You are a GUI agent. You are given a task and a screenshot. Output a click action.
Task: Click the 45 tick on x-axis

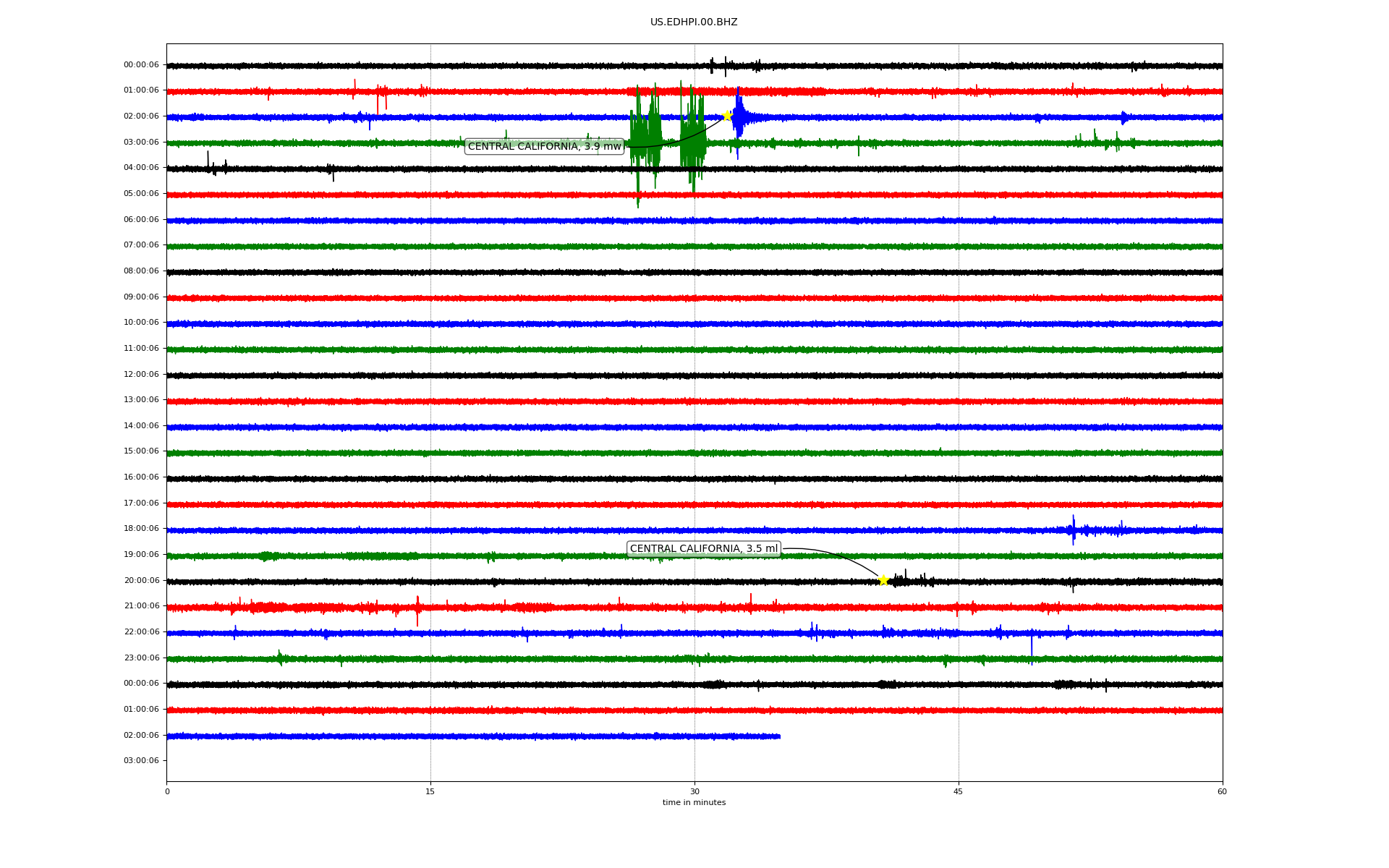959,791
